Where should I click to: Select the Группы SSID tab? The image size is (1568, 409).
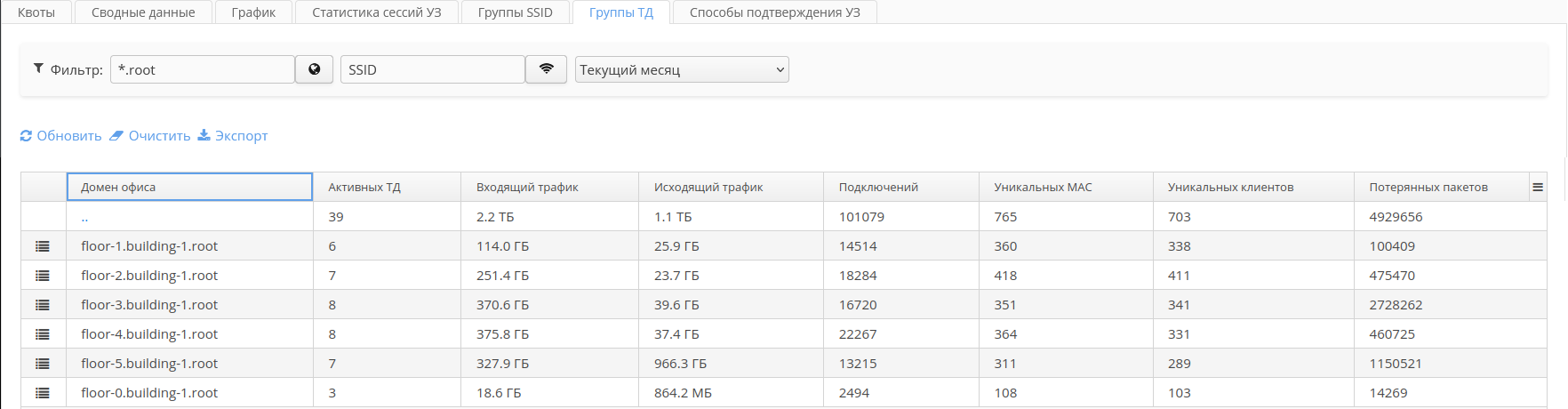point(515,12)
